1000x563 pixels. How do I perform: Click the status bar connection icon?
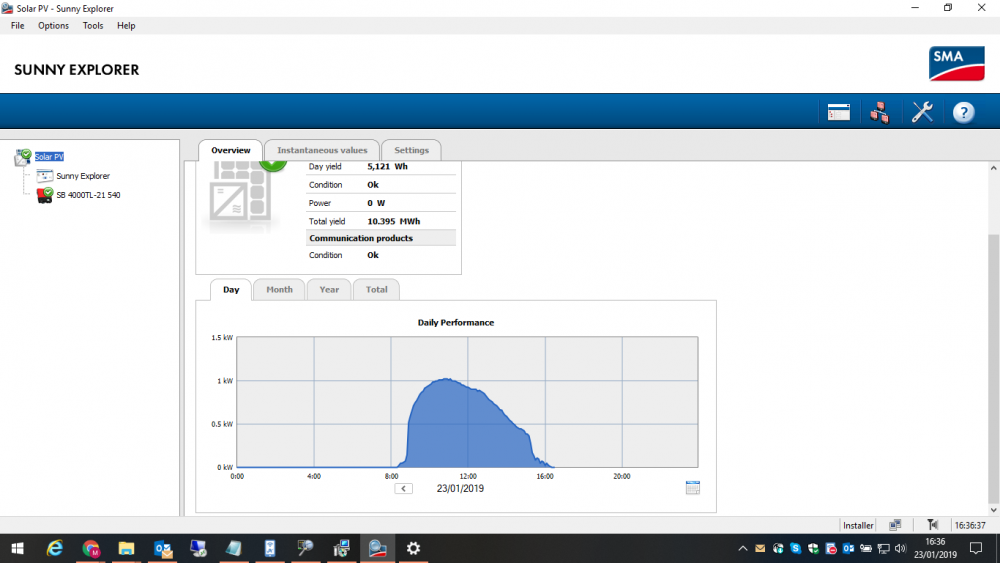895,525
